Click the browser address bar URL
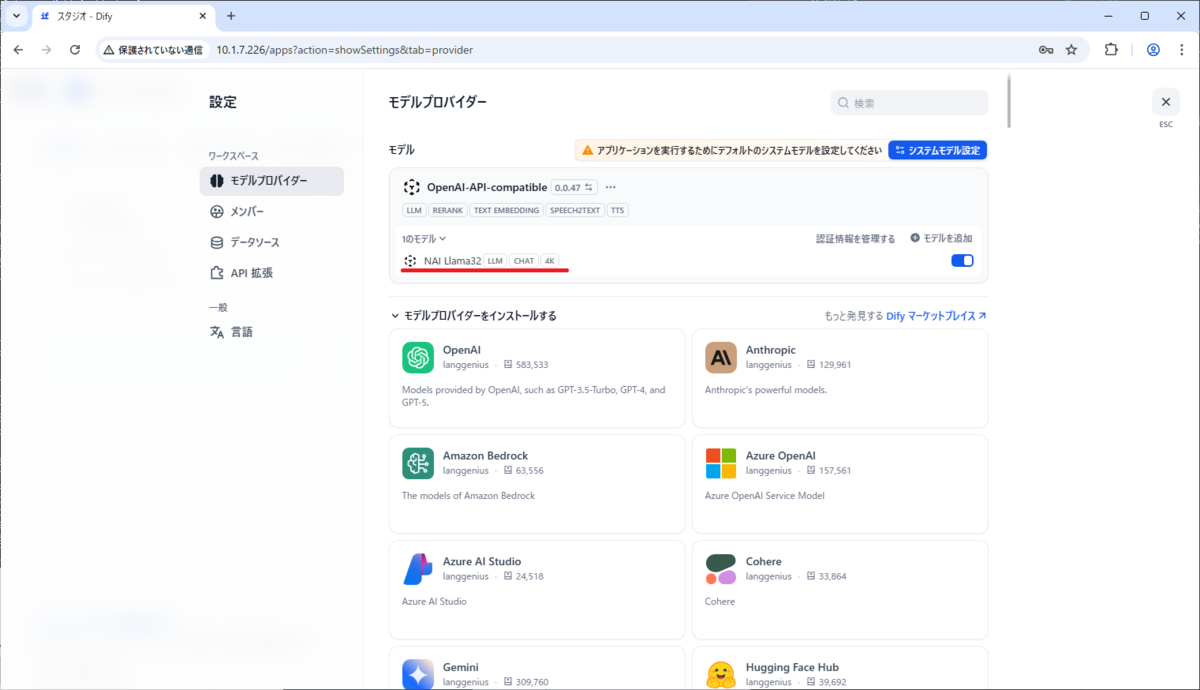Screen dimensions: 1200x690 345,49
